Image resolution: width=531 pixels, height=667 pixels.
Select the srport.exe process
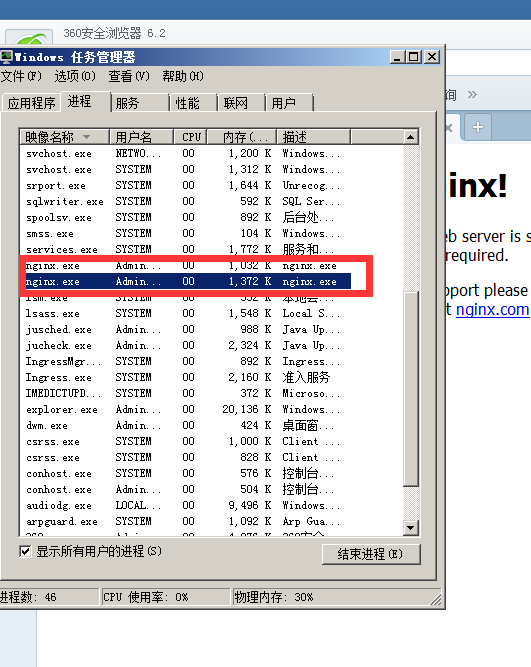186,185
